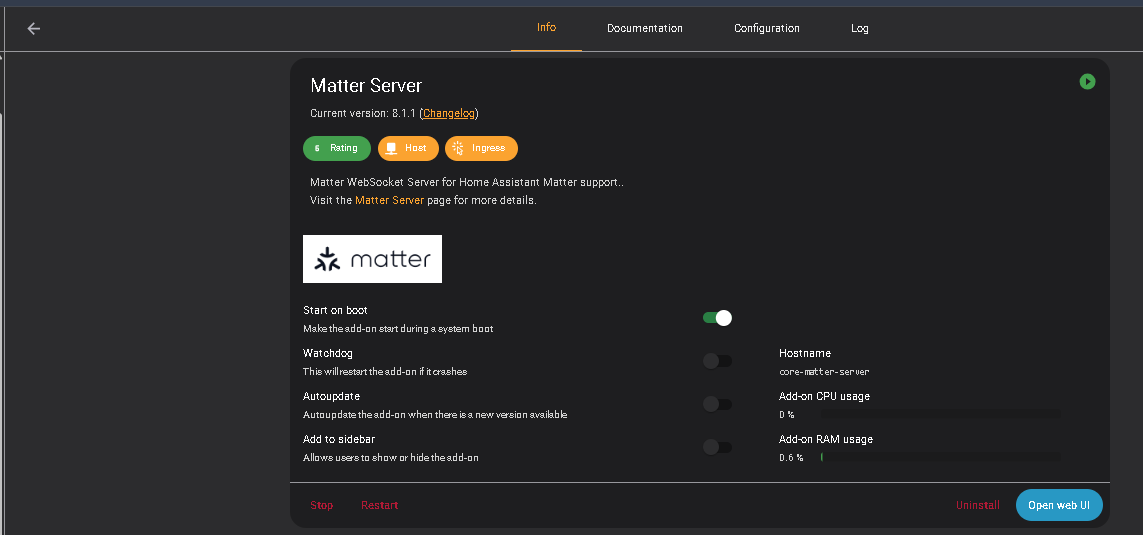The width and height of the screenshot is (1143, 535).
Task: Click the Open web UI button
Action: pos(1058,505)
